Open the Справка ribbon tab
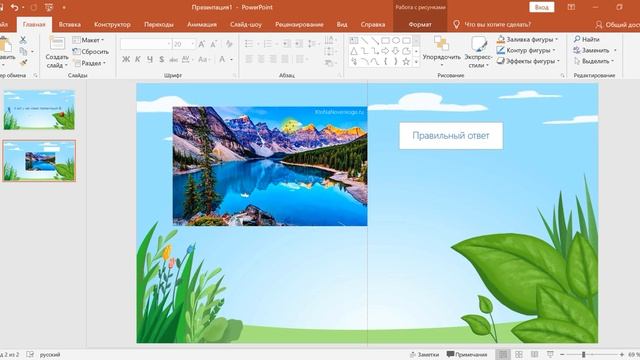This screenshot has height=360, width=640. click(373, 24)
